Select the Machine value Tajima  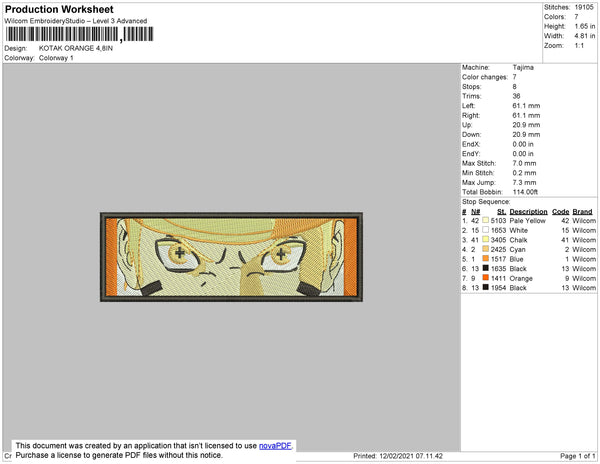tap(523, 67)
